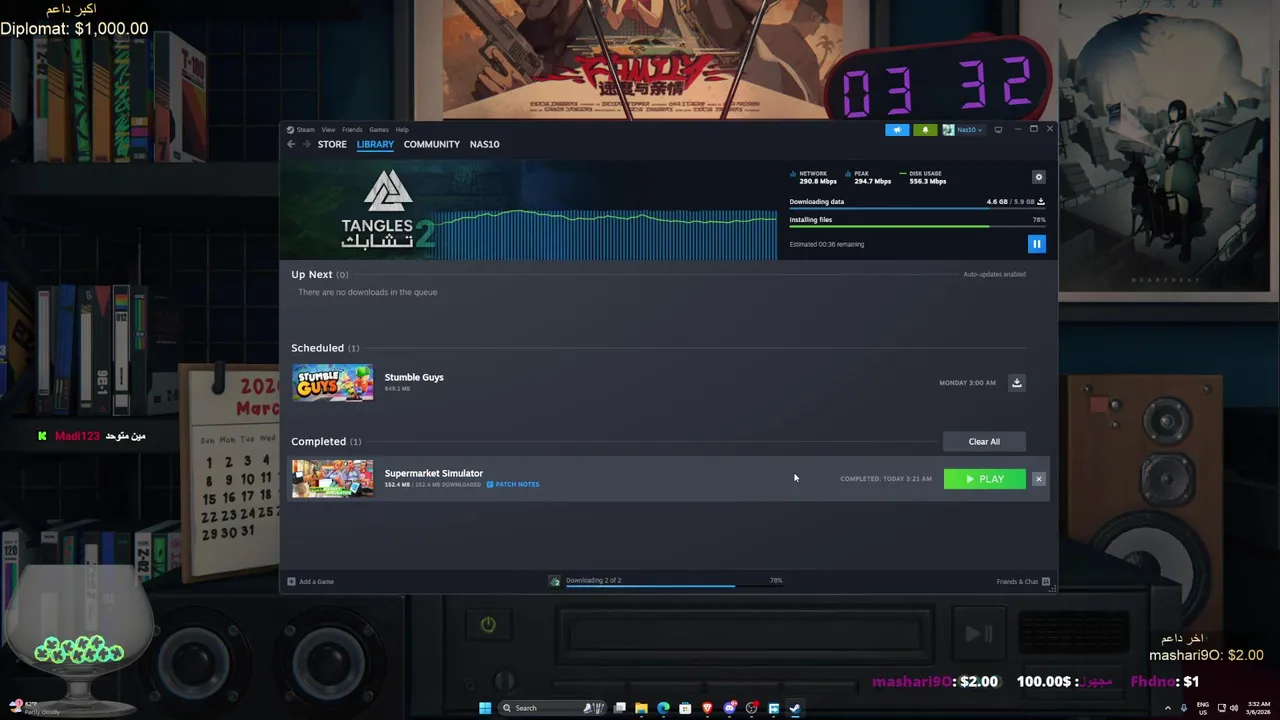Click the Downloading data progress bar
Image resolution: width=1280 pixels, height=720 pixels.
coord(917,208)
